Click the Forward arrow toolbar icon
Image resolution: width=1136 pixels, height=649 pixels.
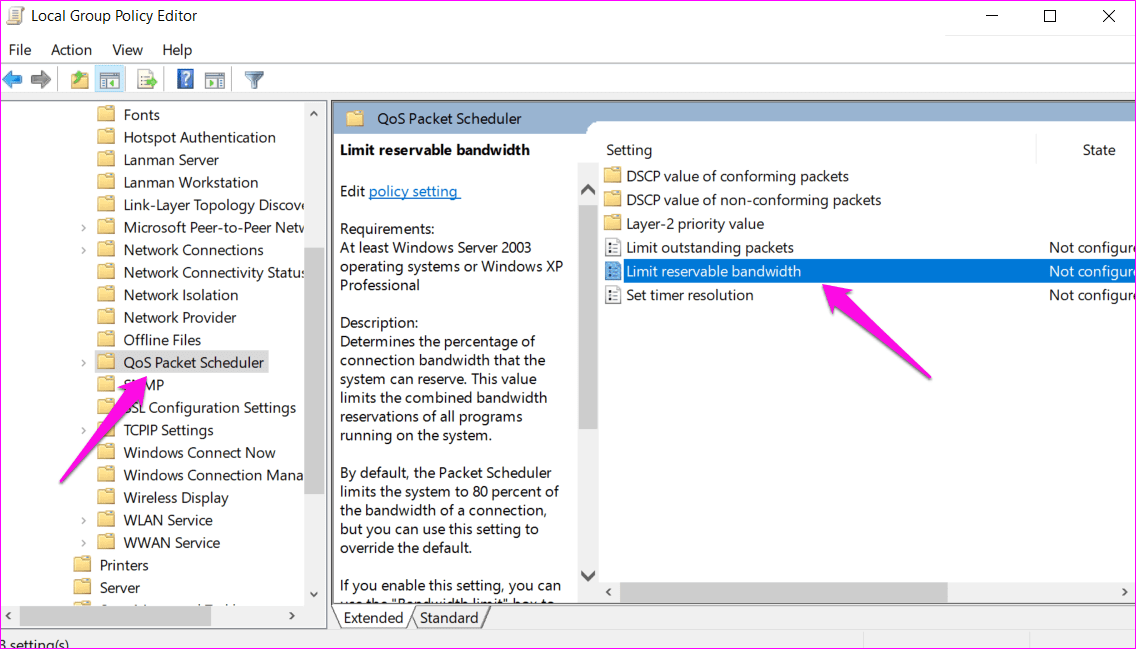pos(41,80)
